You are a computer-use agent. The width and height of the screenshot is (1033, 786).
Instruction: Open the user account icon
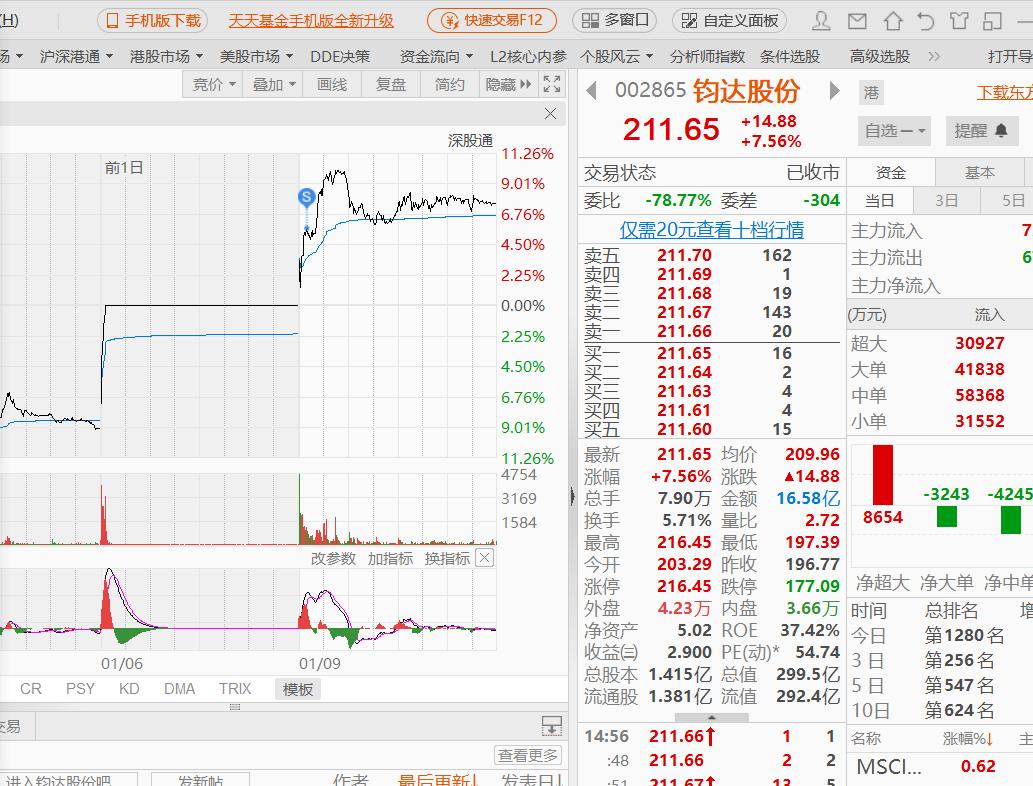pos(821,21)
